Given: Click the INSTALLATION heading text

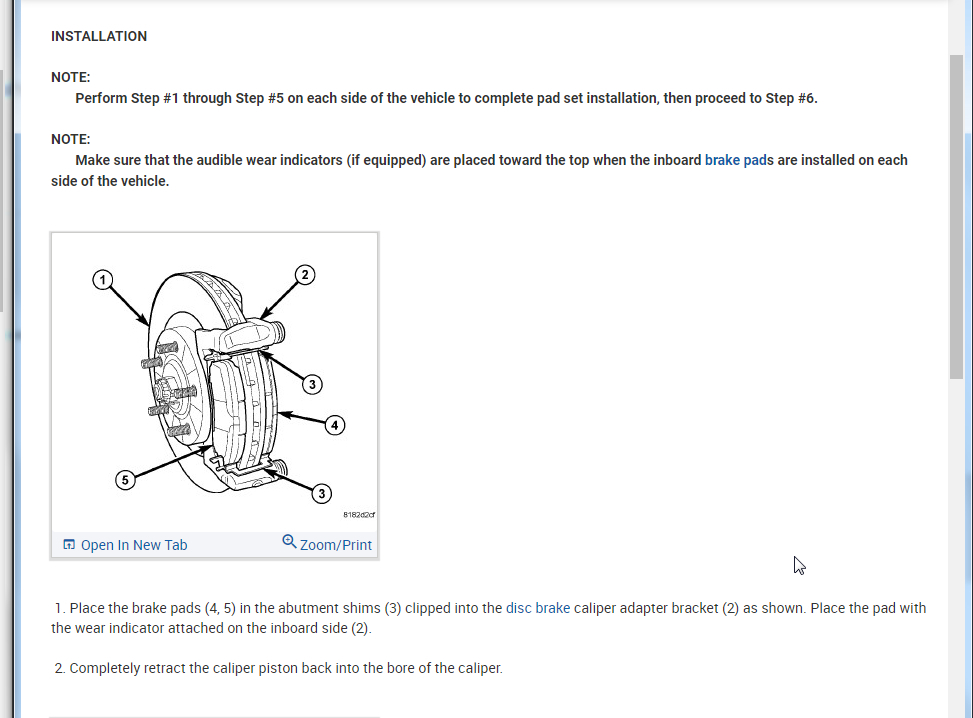Looking at the screenshot, I should click(99, 36).
